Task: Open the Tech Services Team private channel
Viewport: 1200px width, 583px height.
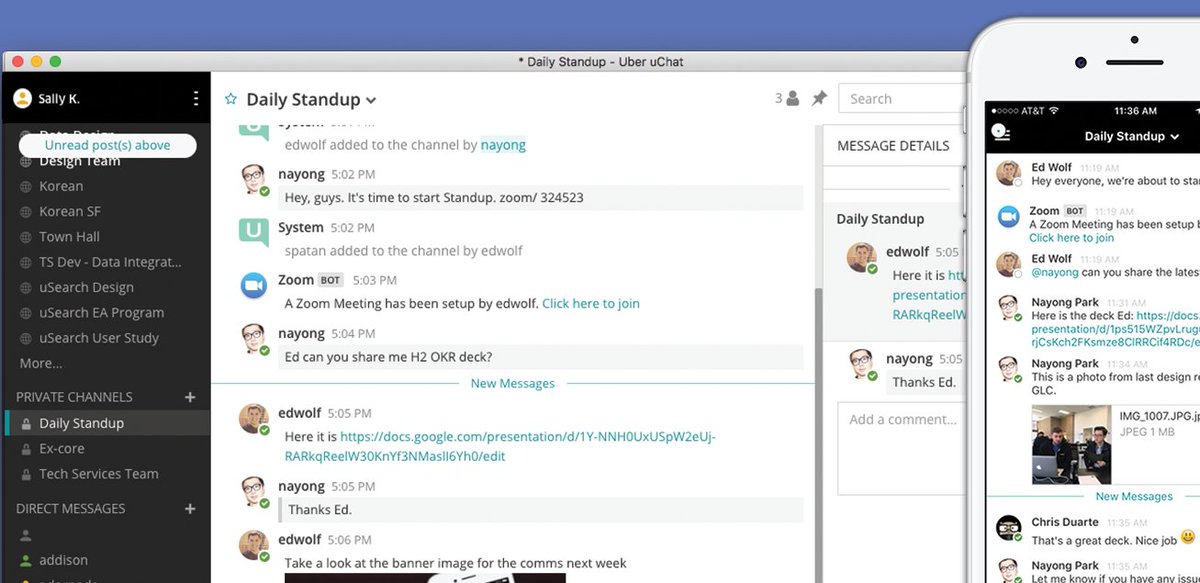Action: pyautogui.click(x=98, y=474)
